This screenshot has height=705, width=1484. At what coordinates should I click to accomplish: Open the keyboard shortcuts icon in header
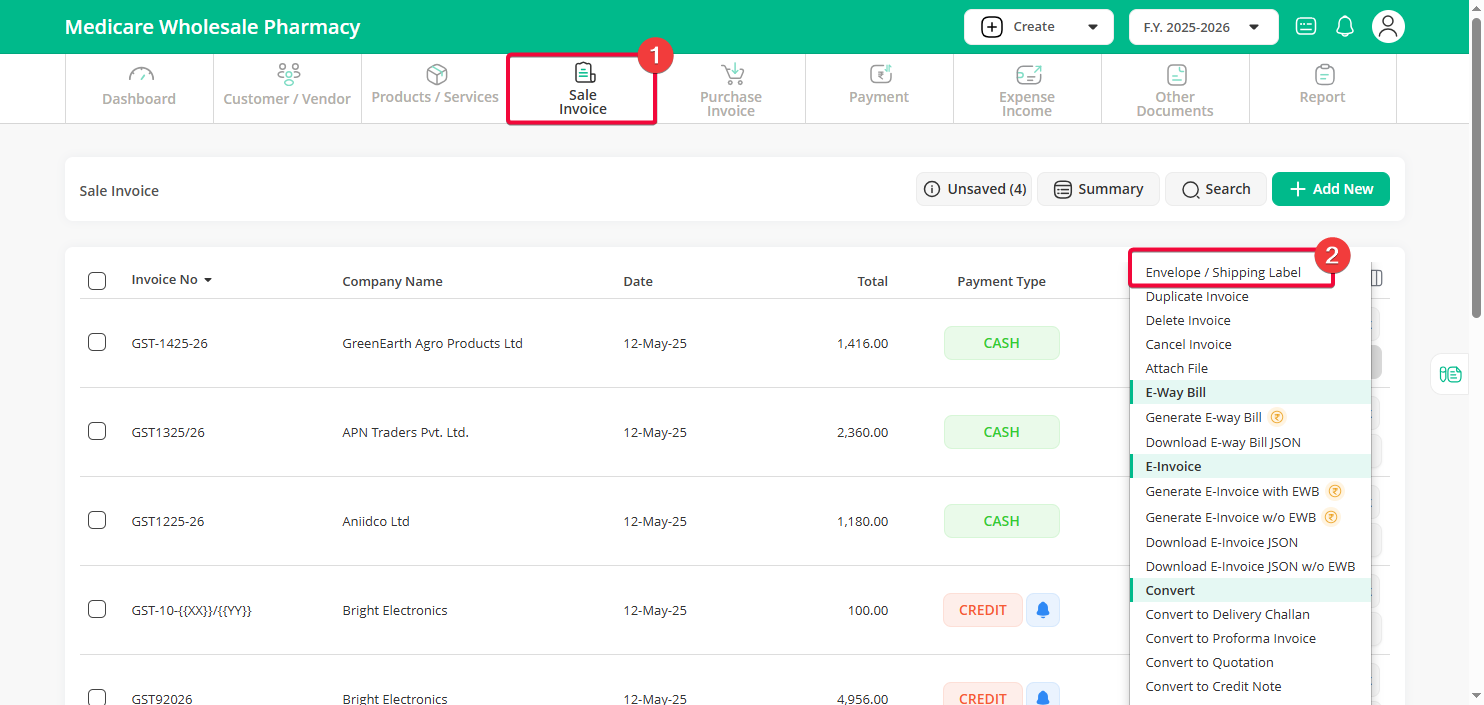click(1305, 27)
